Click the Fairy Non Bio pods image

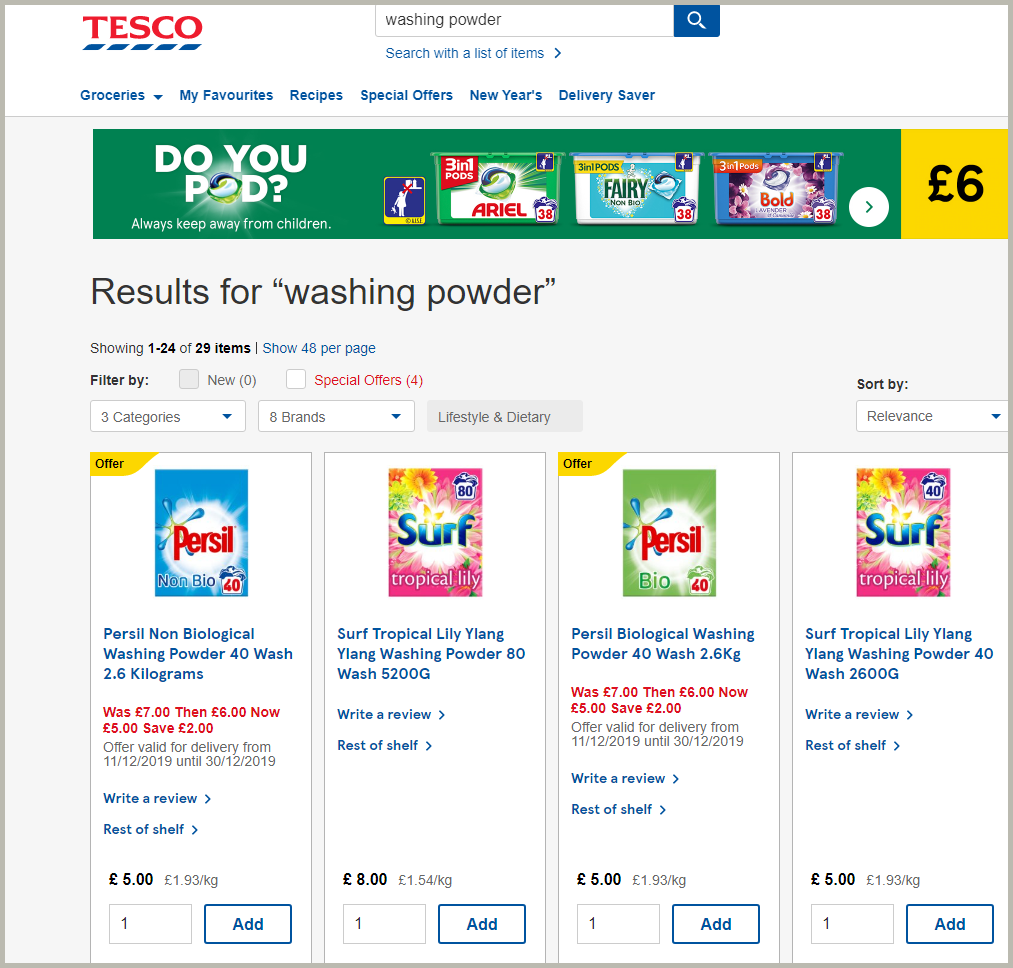pos(635,186)
